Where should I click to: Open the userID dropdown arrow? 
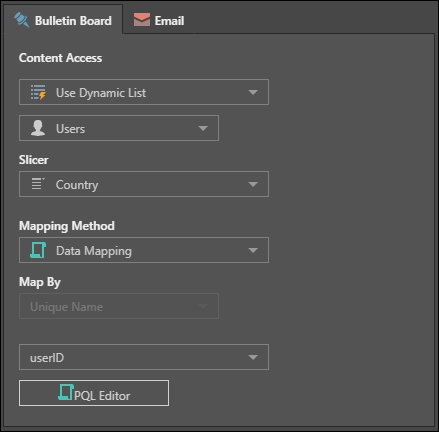click(x=253, y=357)
